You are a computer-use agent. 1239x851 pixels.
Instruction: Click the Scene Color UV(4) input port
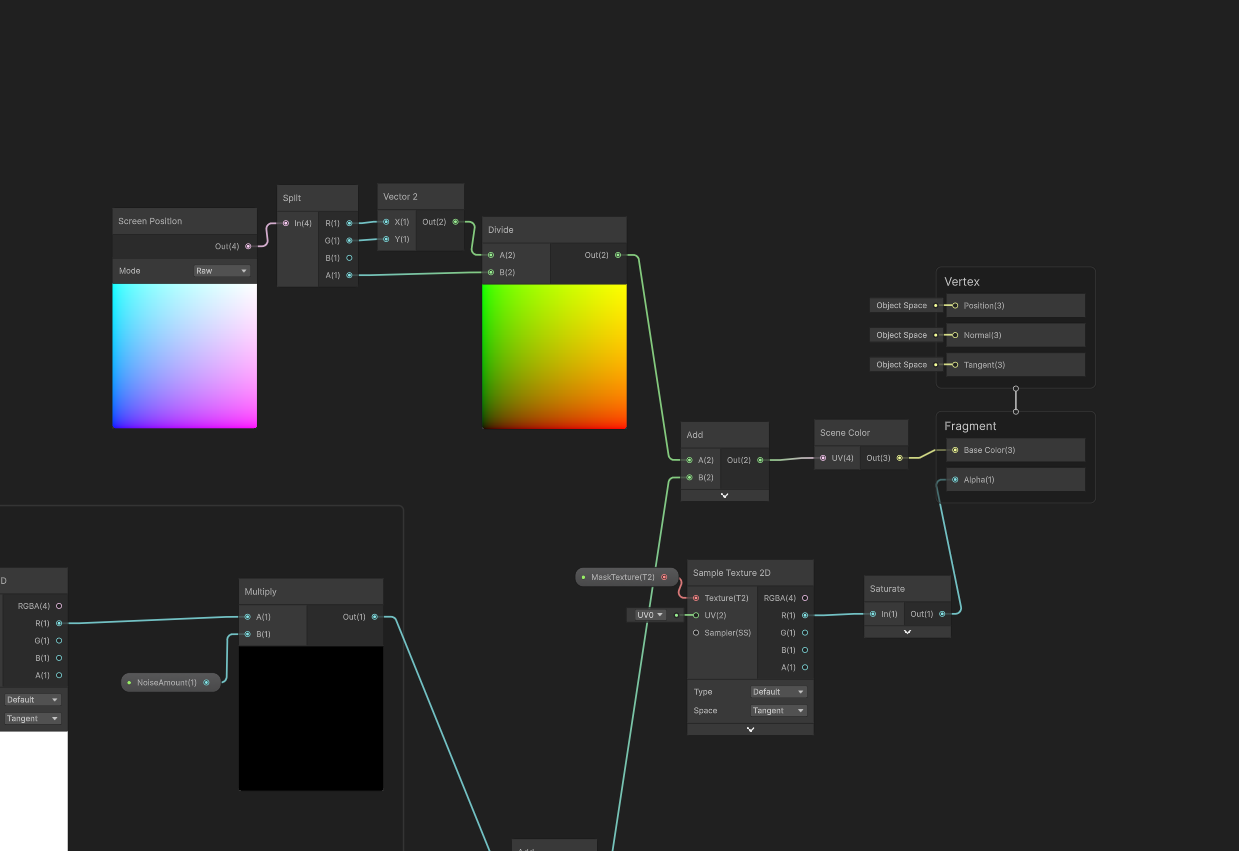pos(823,458)
